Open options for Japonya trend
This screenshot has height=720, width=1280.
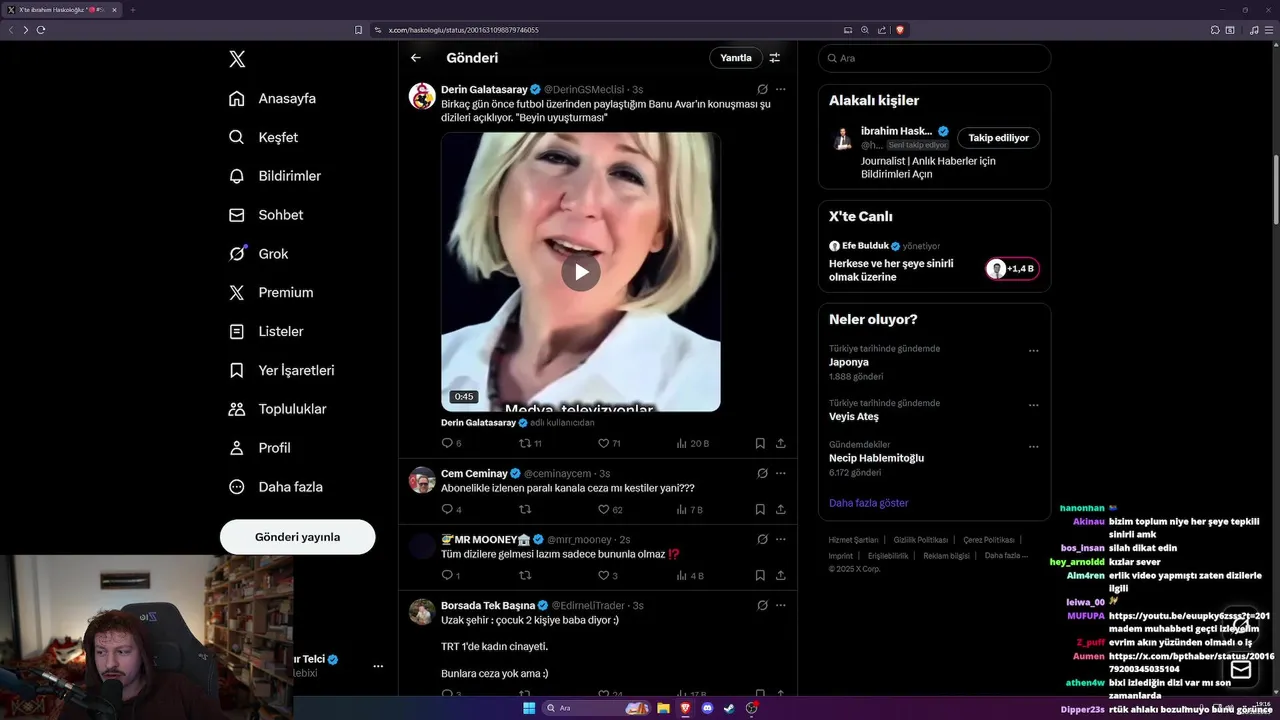1033,351
